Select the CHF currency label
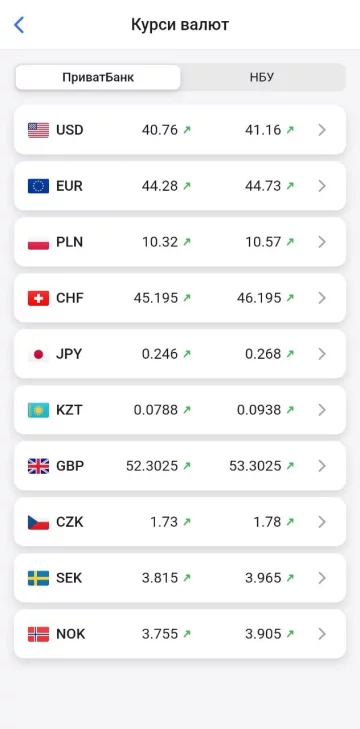 (x=70, y=298)
